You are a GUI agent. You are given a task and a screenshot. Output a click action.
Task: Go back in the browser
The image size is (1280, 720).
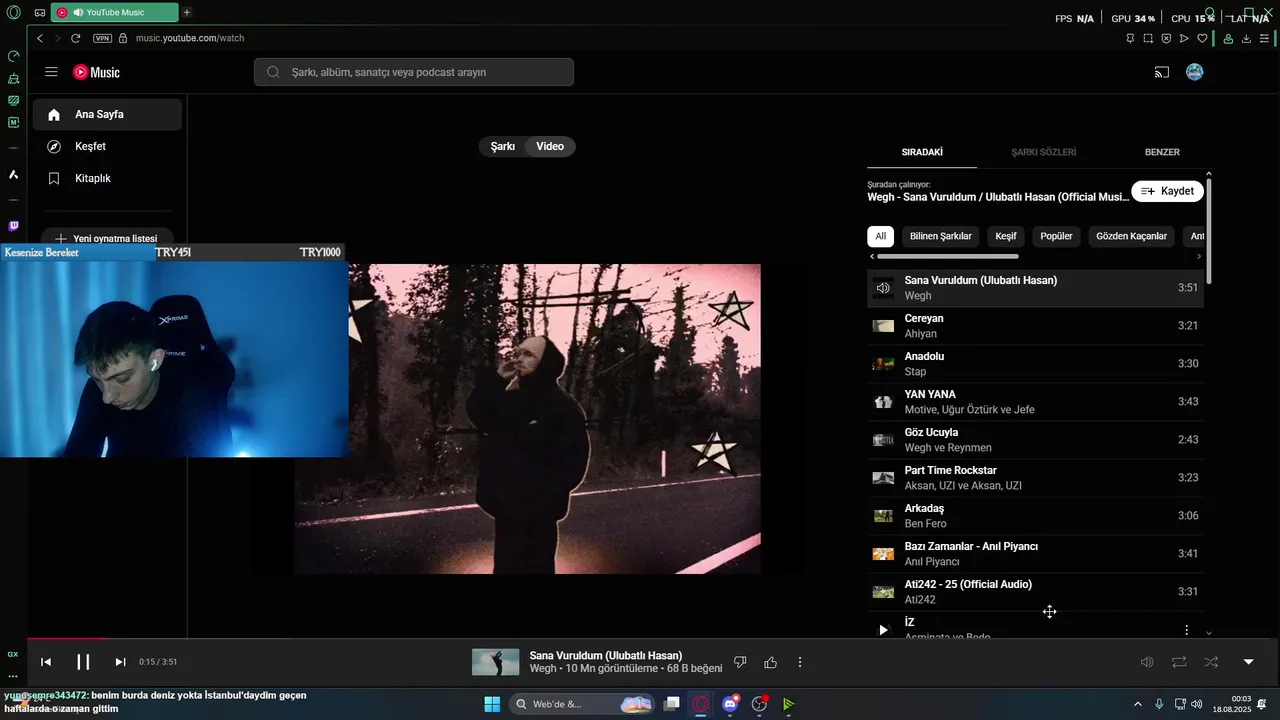pyautogui.click(x=40, y=38)
